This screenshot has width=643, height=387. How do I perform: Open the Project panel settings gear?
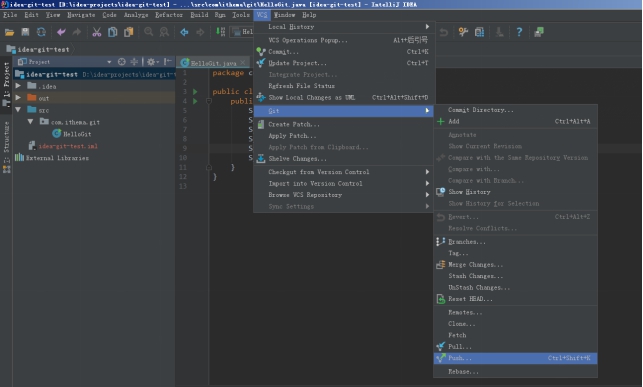[x=151, y=62]
